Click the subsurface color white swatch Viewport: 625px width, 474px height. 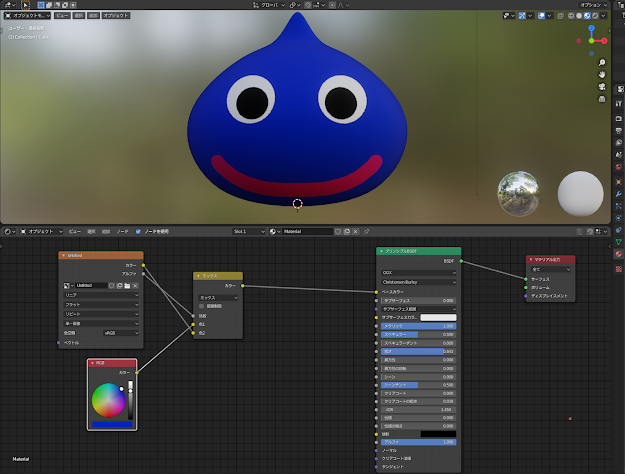(x=438, y=317)
